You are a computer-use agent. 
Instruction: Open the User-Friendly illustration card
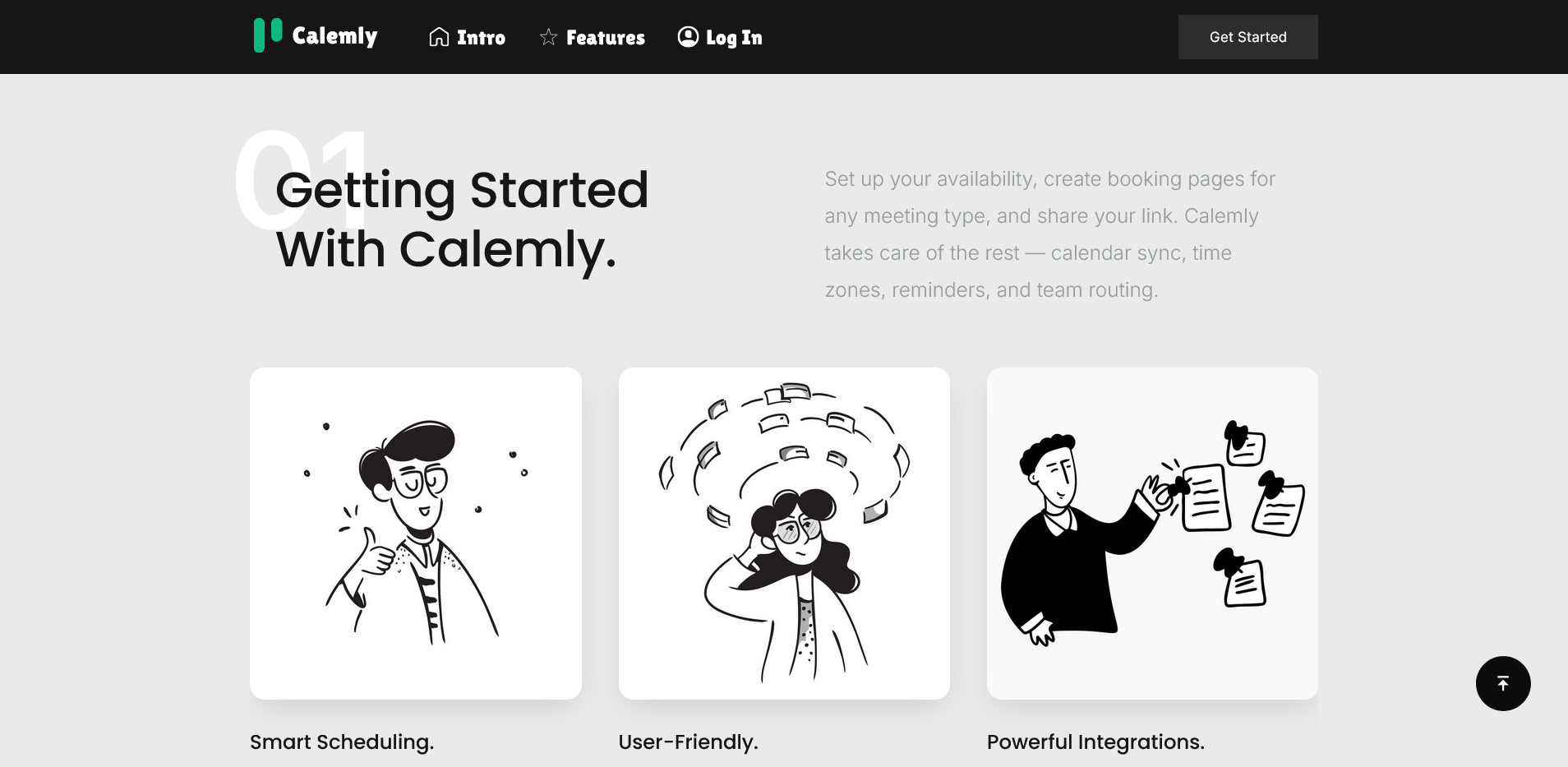click(x=784, y=533)
